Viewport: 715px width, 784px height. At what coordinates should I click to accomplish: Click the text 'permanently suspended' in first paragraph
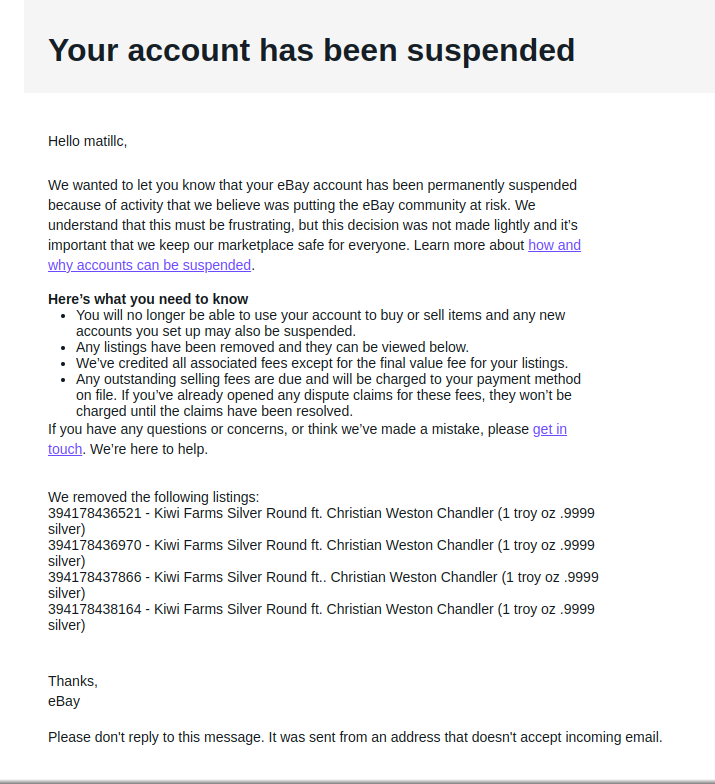tap(502, 186)
